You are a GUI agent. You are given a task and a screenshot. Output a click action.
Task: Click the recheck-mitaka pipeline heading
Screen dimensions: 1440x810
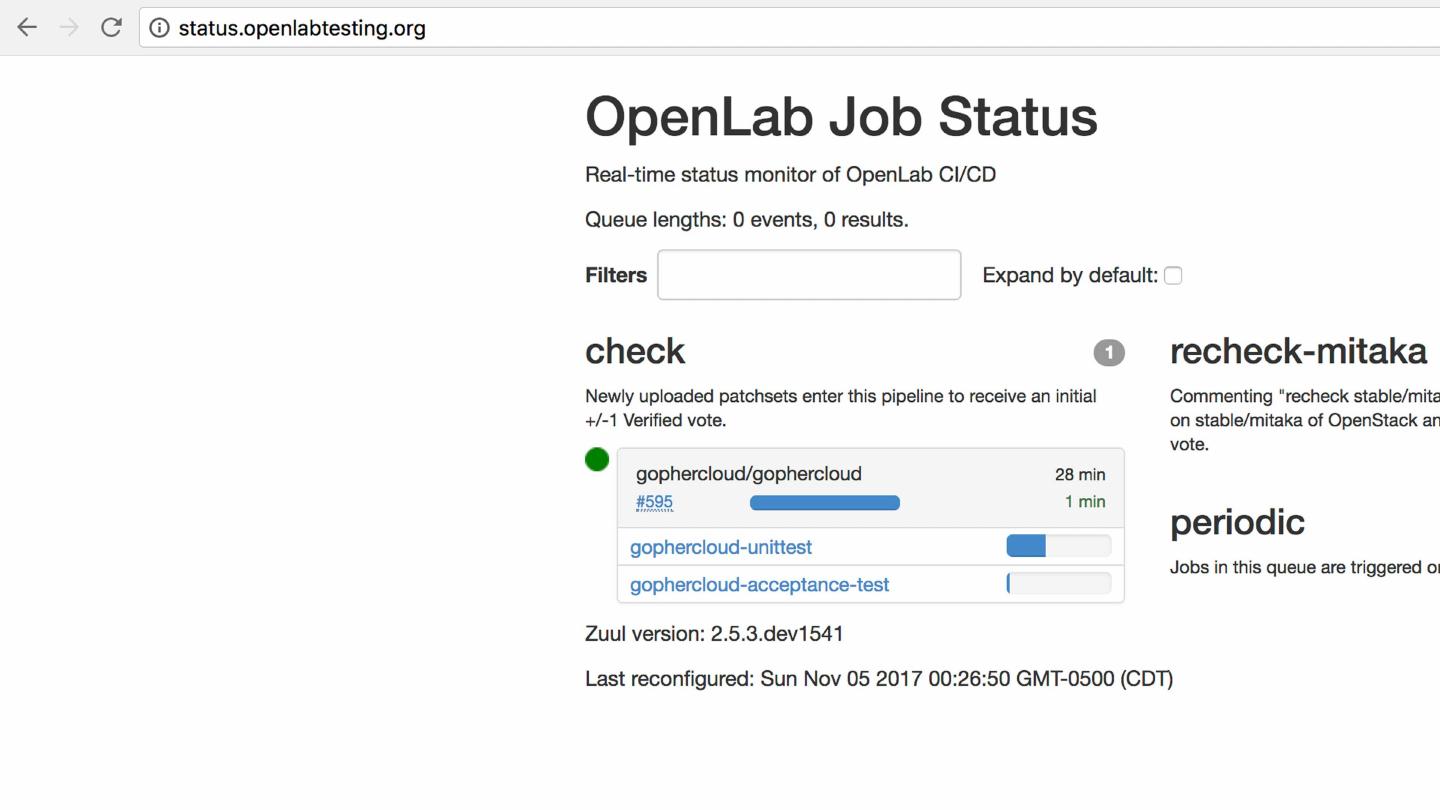(x=1298, y=352)
